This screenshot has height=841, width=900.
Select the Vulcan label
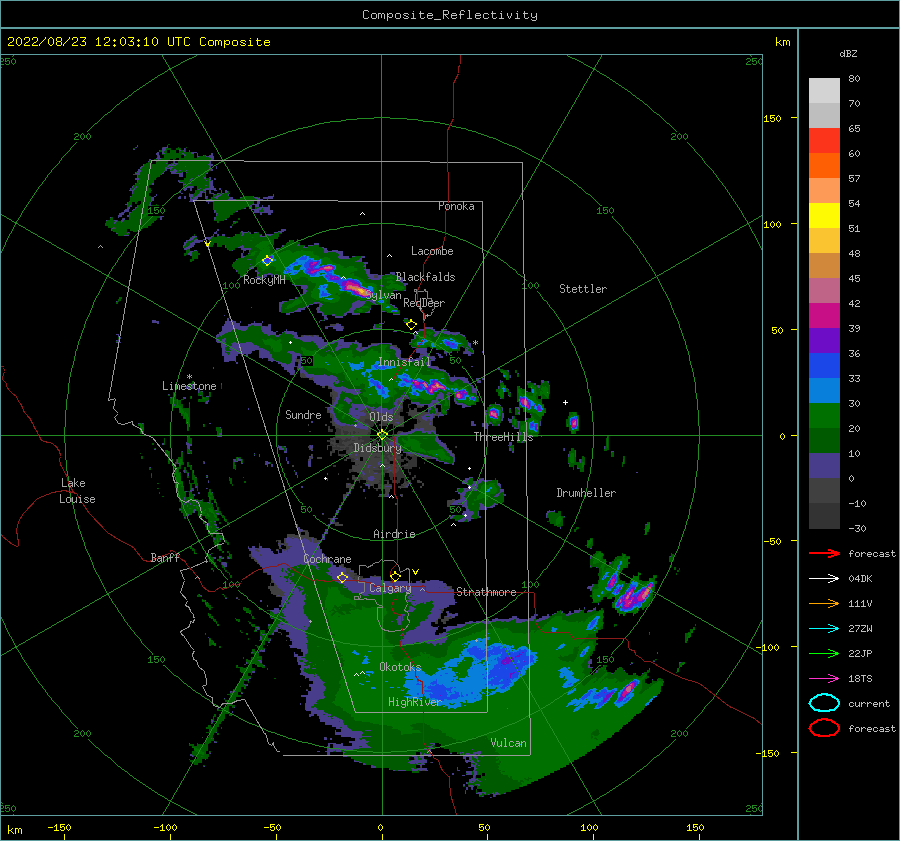pos(509,743)
